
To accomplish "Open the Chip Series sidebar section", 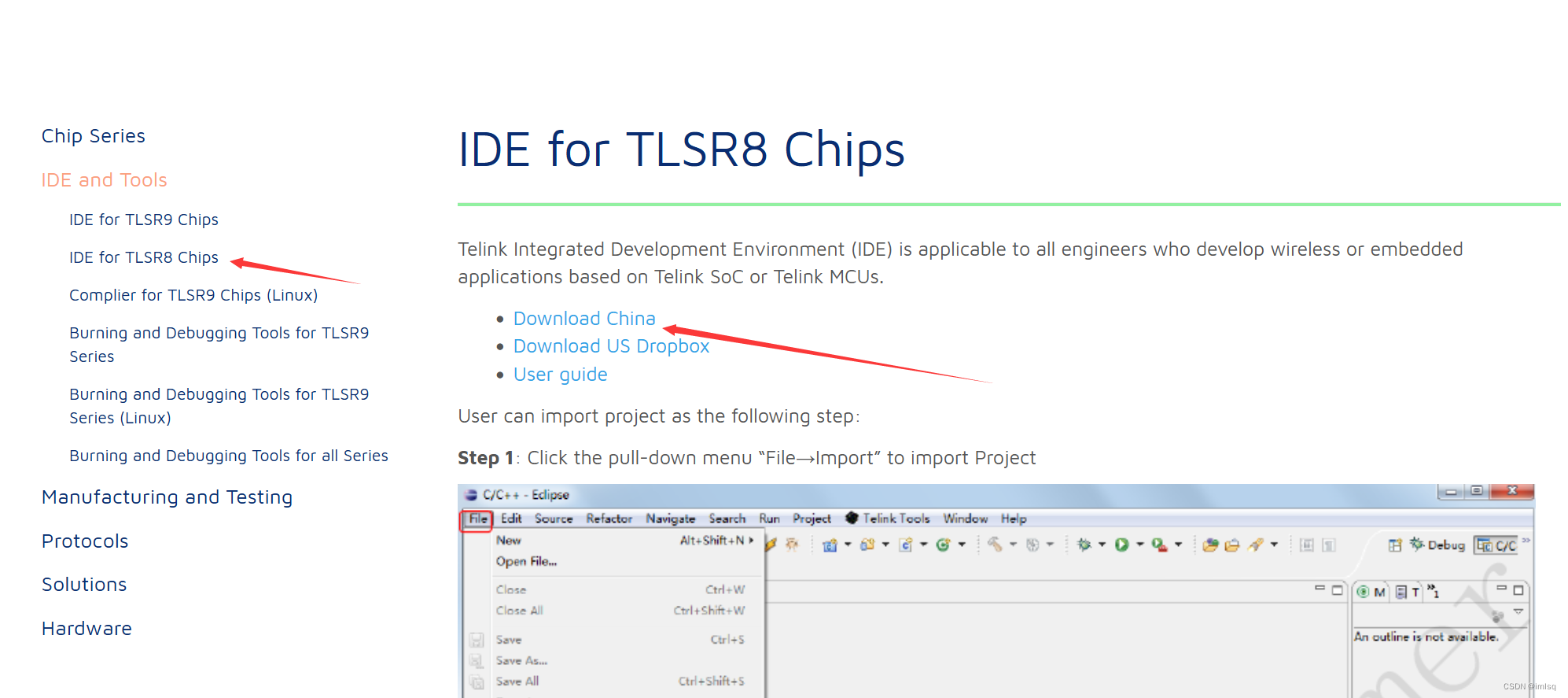I will tap(94, 136).
